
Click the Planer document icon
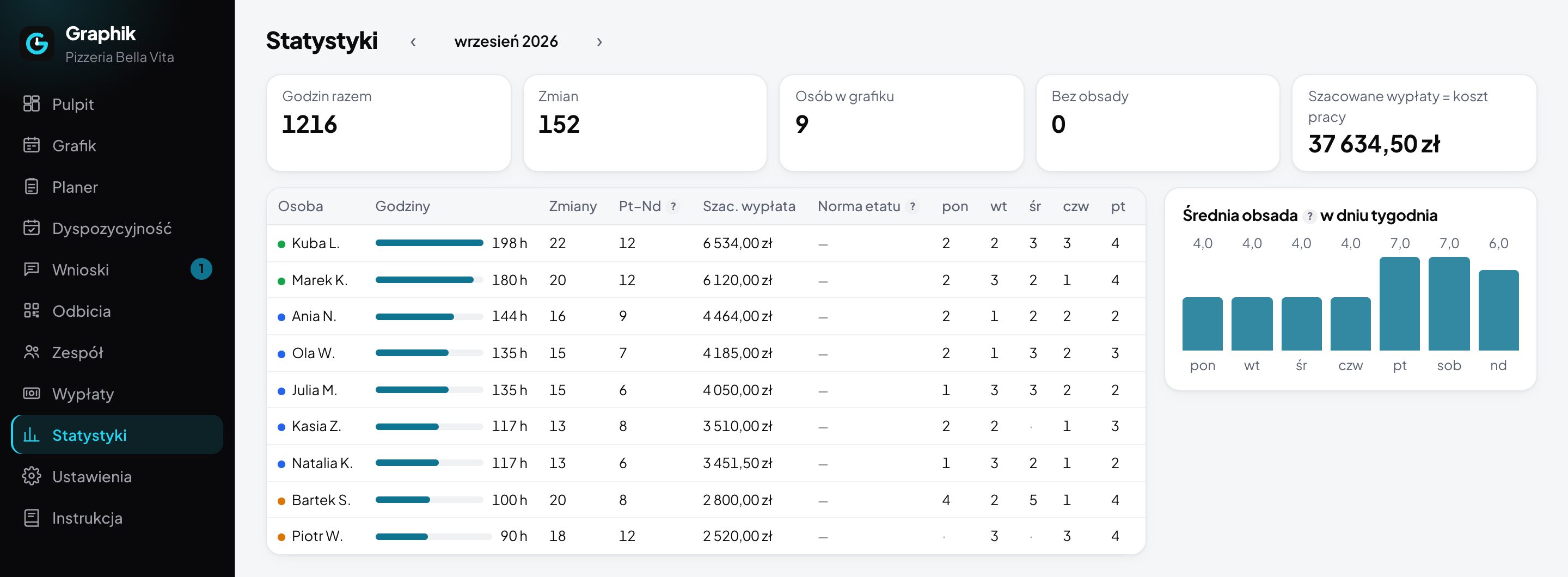(31, 186)
